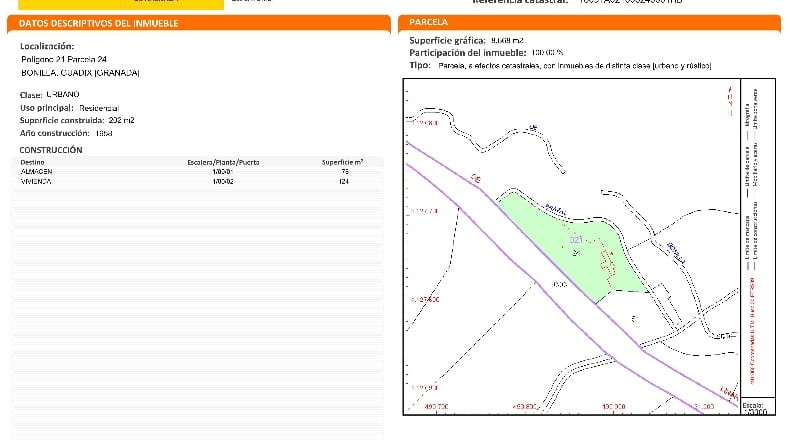790x440 pixels.
Task: Select the 'Destino' column header
Action: point(32,162)
